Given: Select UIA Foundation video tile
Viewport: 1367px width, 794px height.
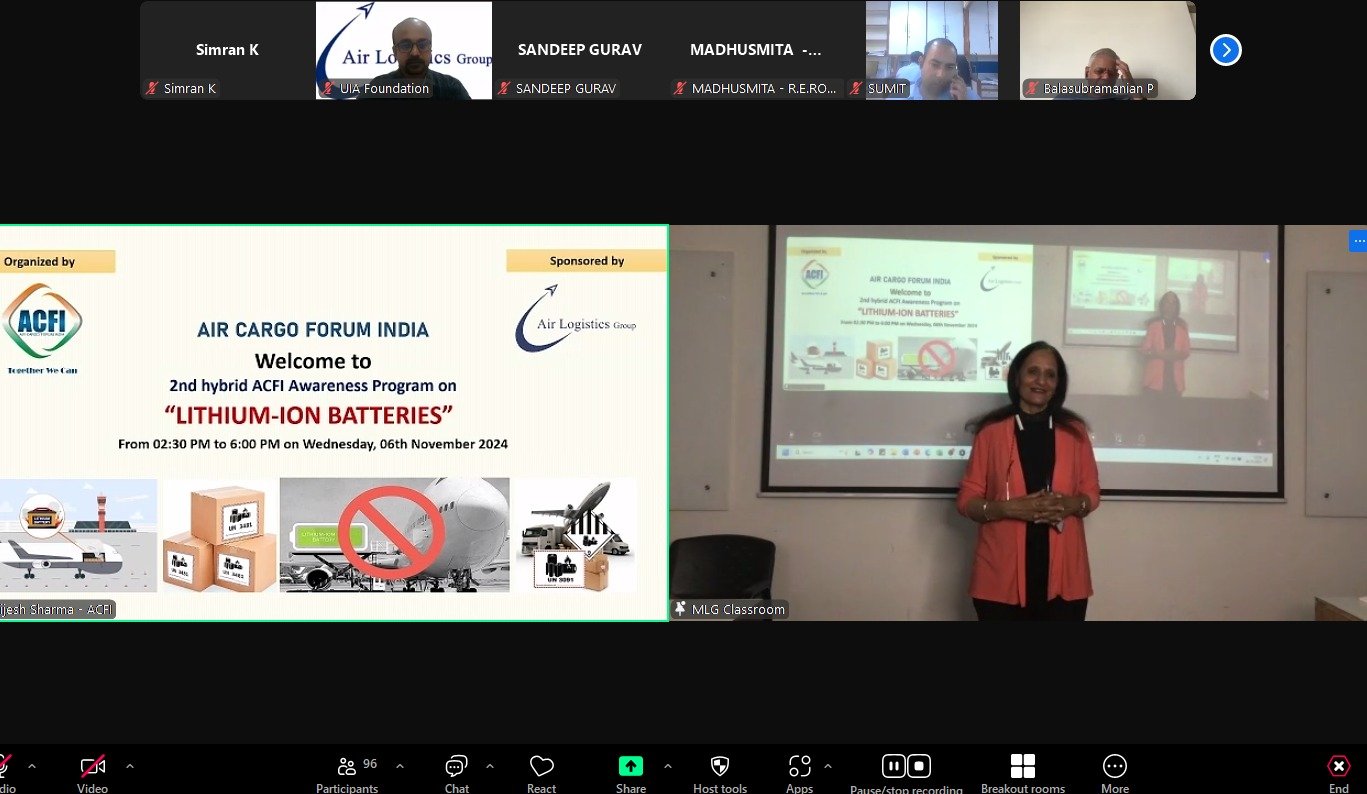Looking at the screenshot, I should [404, 50].
